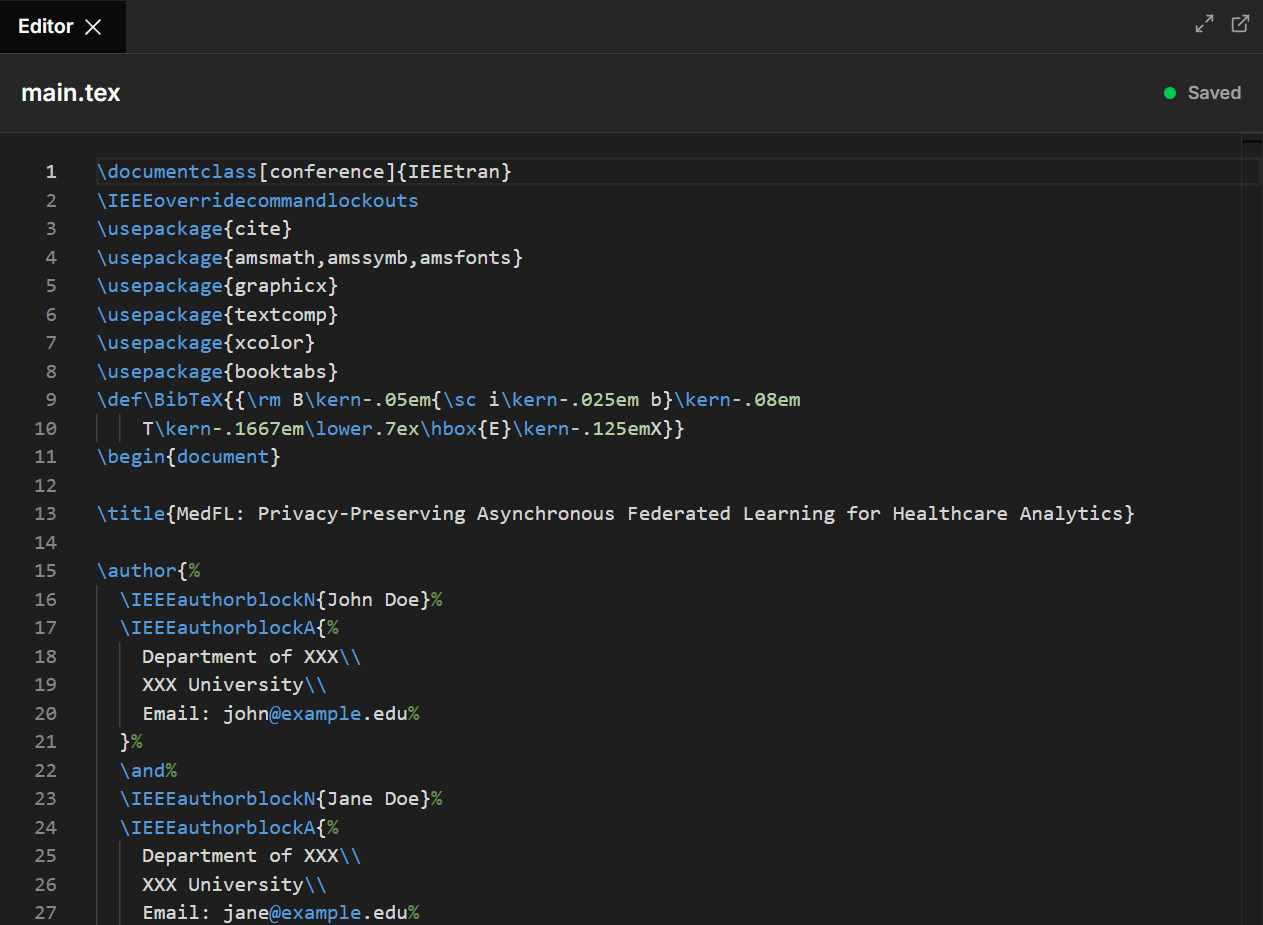Click the \IEEEoverridecommandlockouts line
The height and width of the screenshot is (925, 1263).
pyautogui.click(x=257, y=201)
